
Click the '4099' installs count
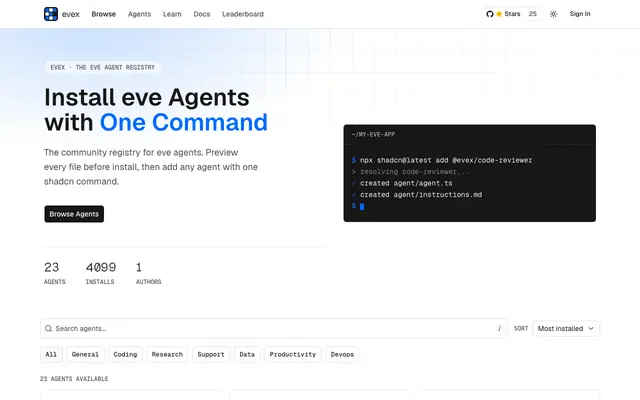[101, 267]
